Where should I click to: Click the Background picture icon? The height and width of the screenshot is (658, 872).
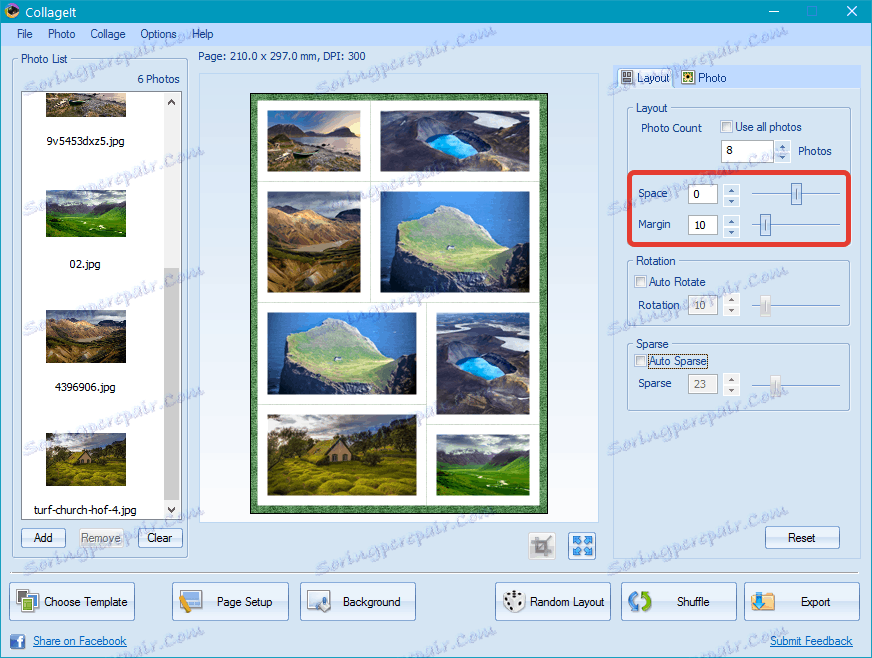point(319,601)
